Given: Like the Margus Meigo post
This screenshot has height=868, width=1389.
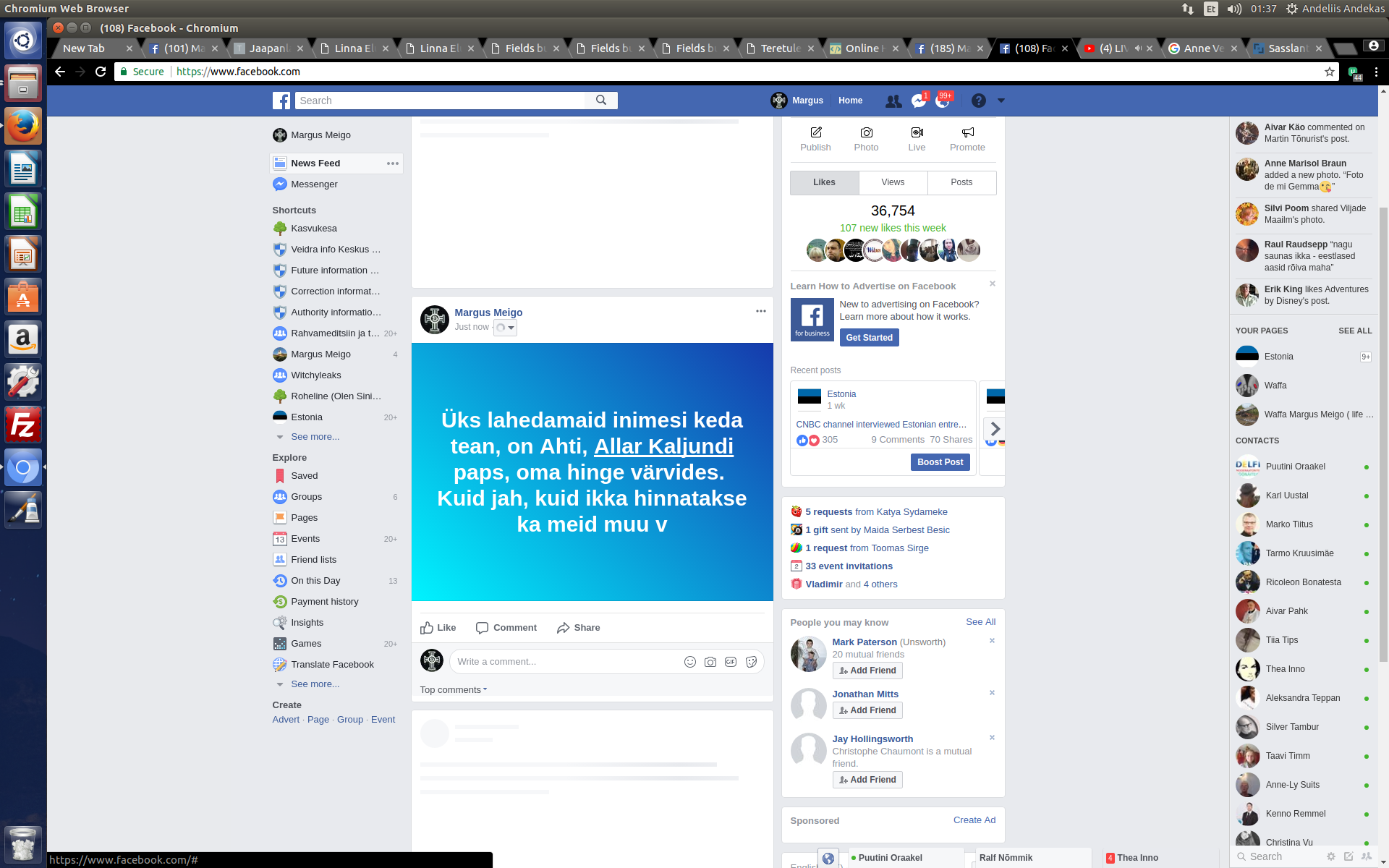Looking at the screenshot, I should click(x=438, y=628).
